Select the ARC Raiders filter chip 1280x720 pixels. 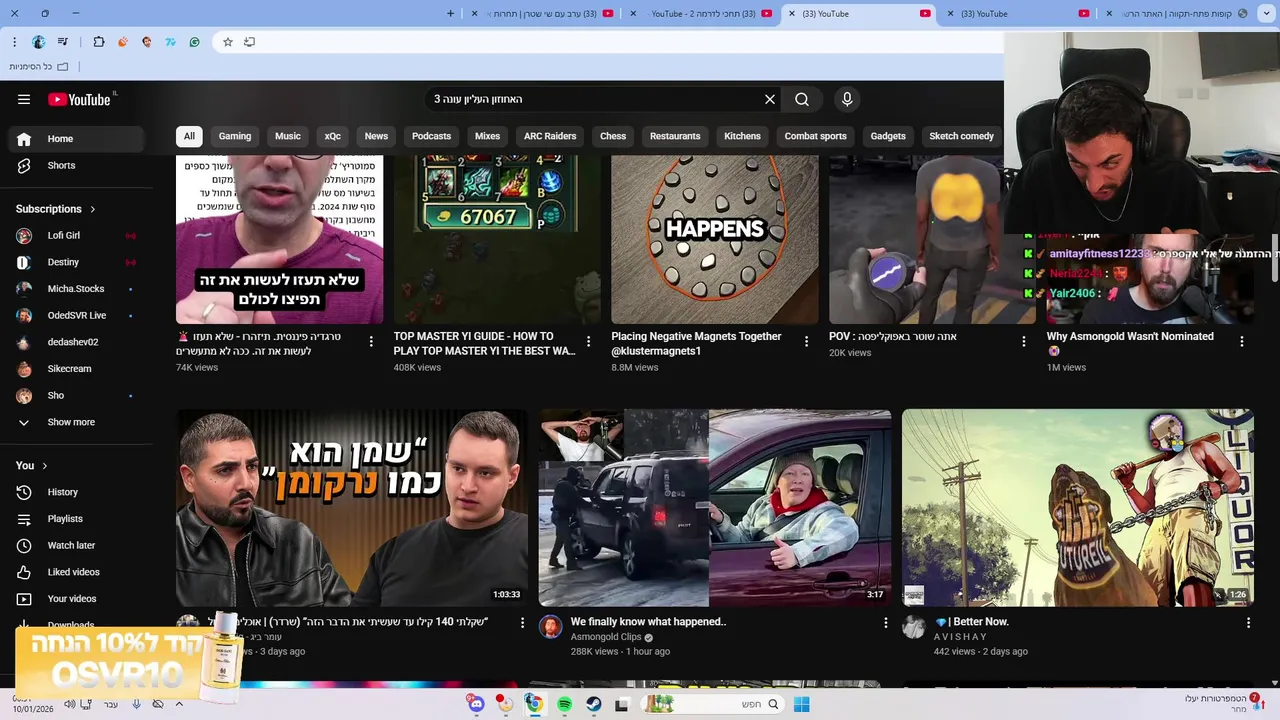tap(550, 136)
